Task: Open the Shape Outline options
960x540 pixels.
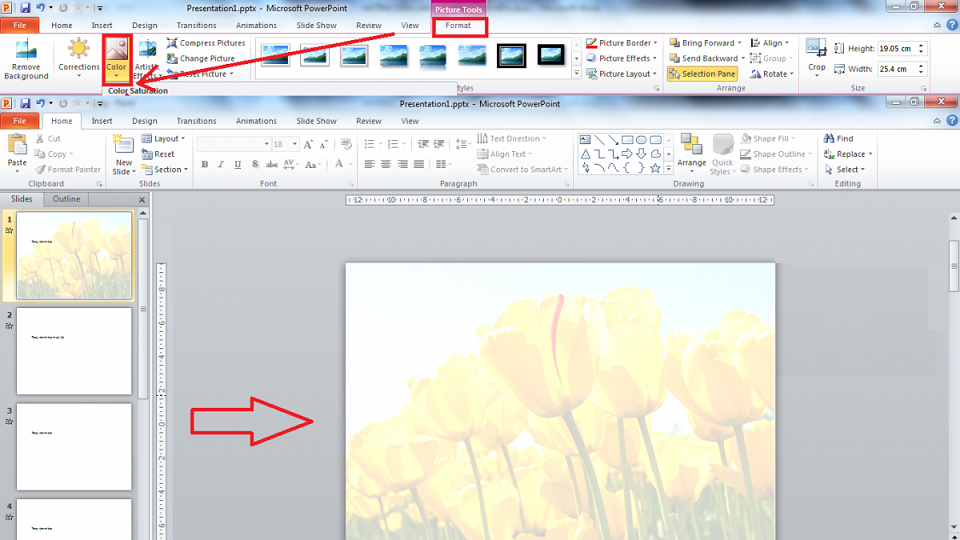Action: tap(776, 154)
